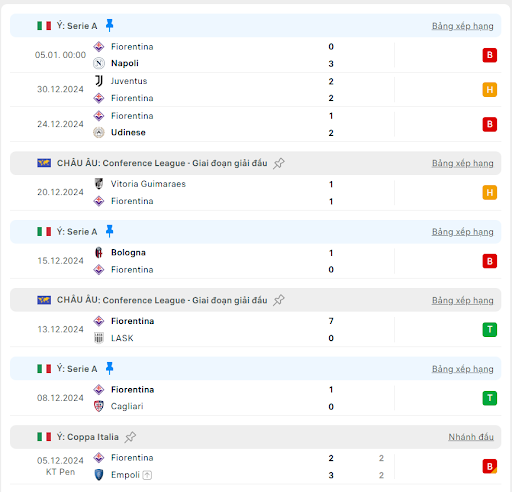The image size is (512, 492).
Task: Click the Cagliari club badge
Action: (99, 406)
